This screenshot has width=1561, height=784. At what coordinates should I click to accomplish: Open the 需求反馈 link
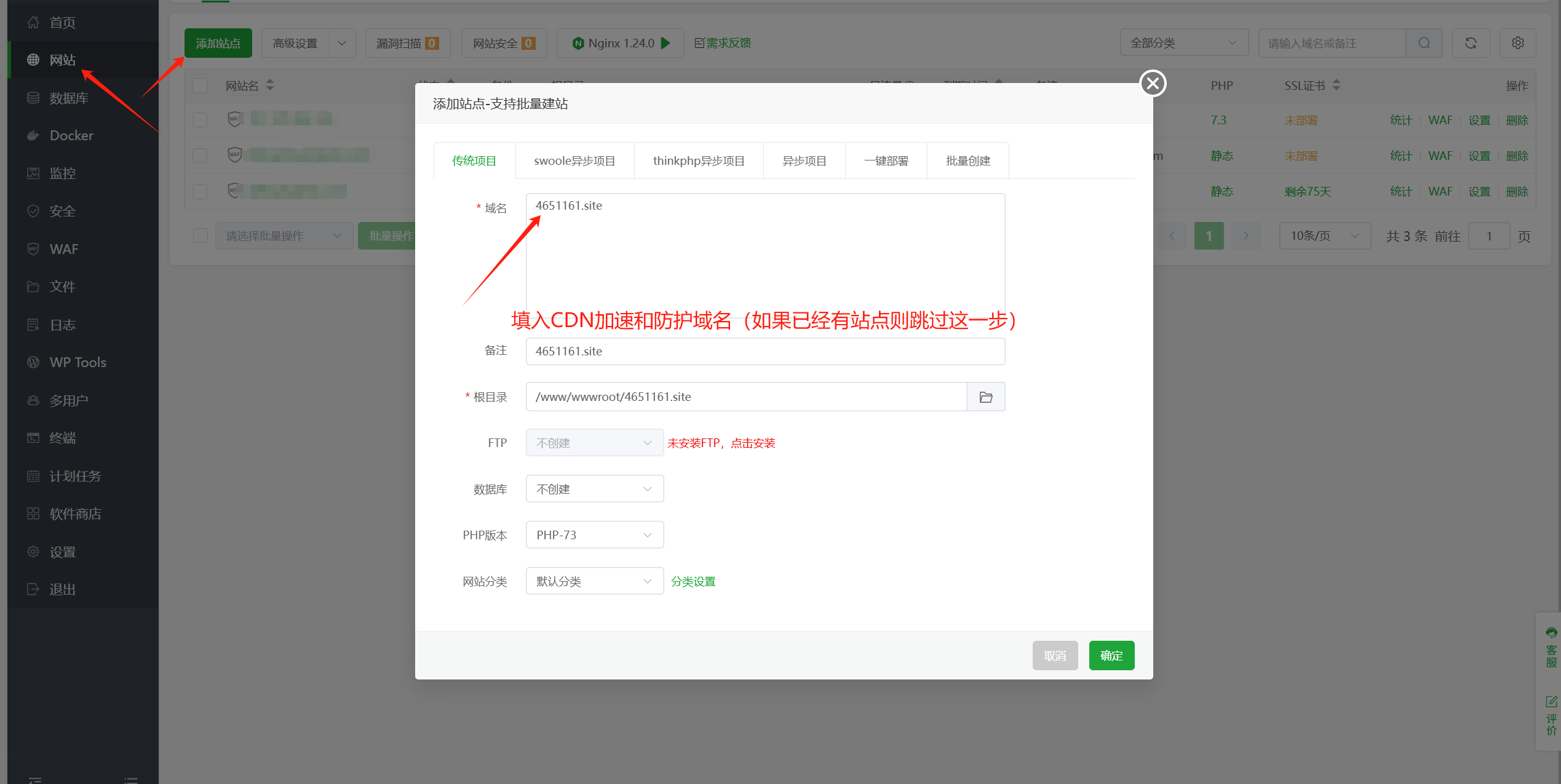723,42
